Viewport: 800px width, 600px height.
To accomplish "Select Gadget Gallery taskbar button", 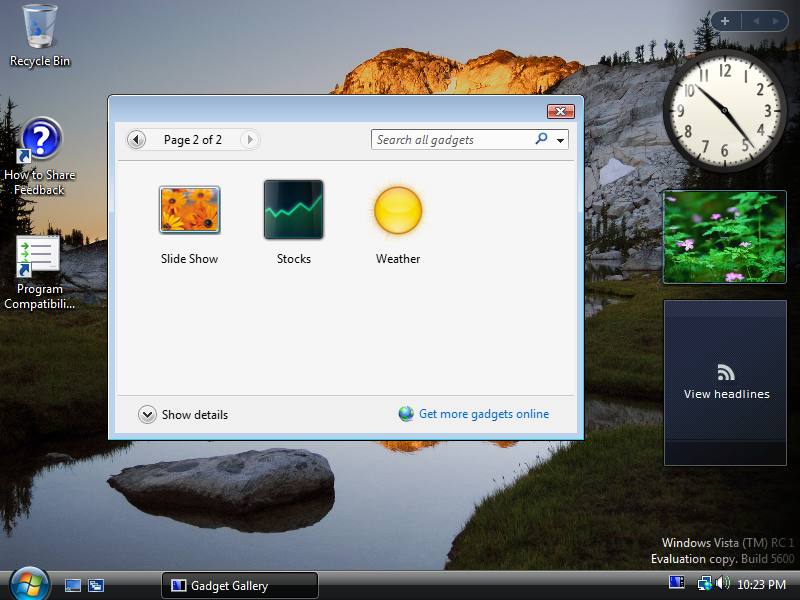I will [240, 585].
